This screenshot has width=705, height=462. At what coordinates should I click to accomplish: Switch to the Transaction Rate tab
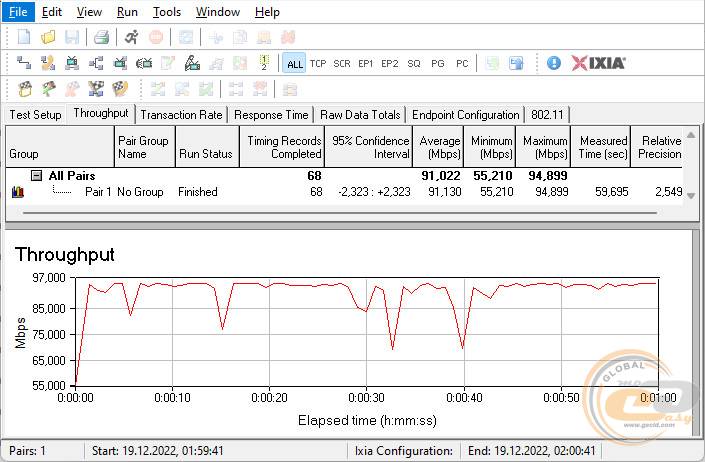tap(181, 115)
